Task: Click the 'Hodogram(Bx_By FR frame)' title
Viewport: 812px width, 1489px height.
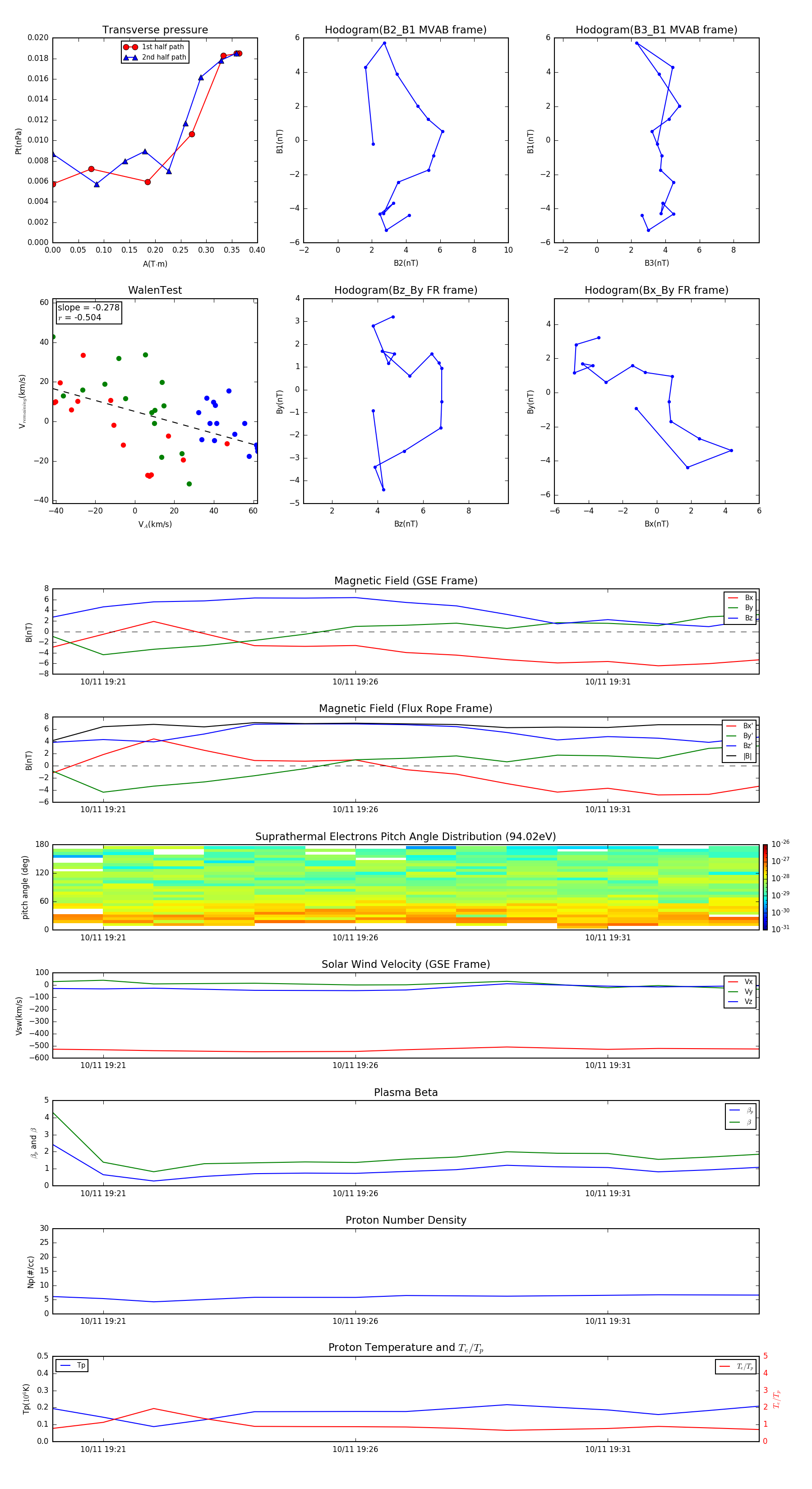Action: [x=656, y=290]
